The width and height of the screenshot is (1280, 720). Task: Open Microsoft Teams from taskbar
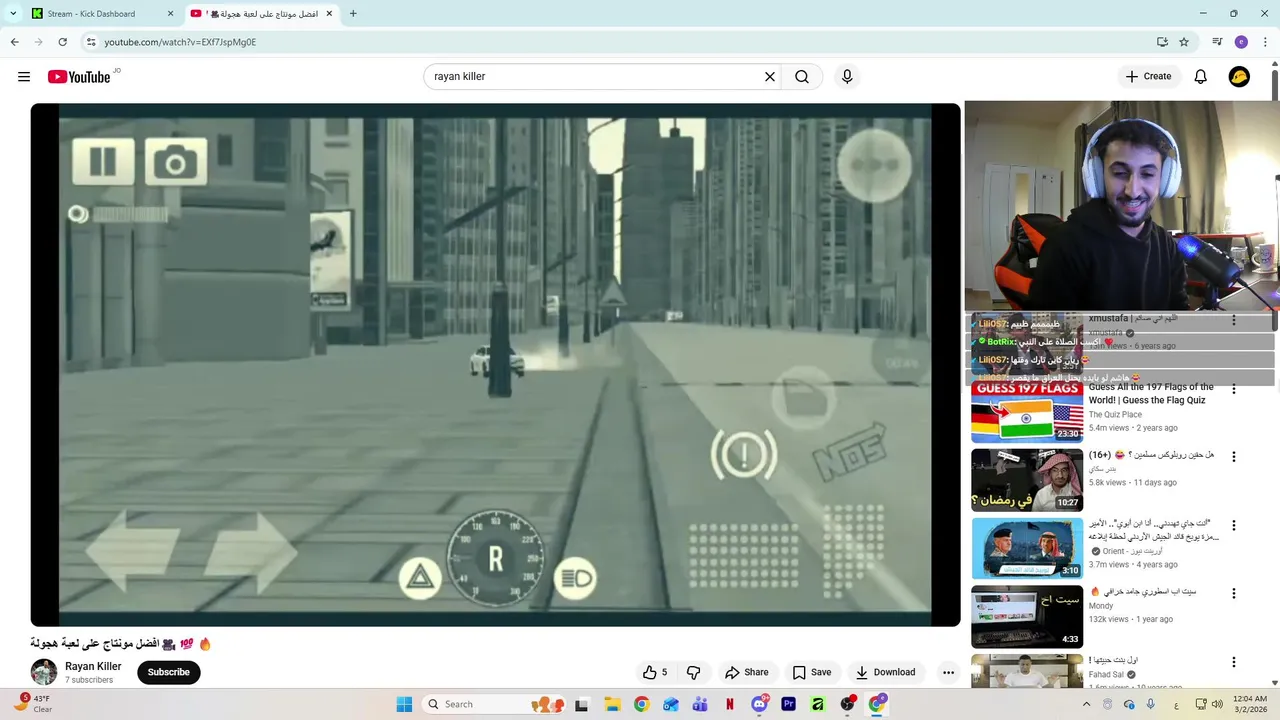(700, 704)
